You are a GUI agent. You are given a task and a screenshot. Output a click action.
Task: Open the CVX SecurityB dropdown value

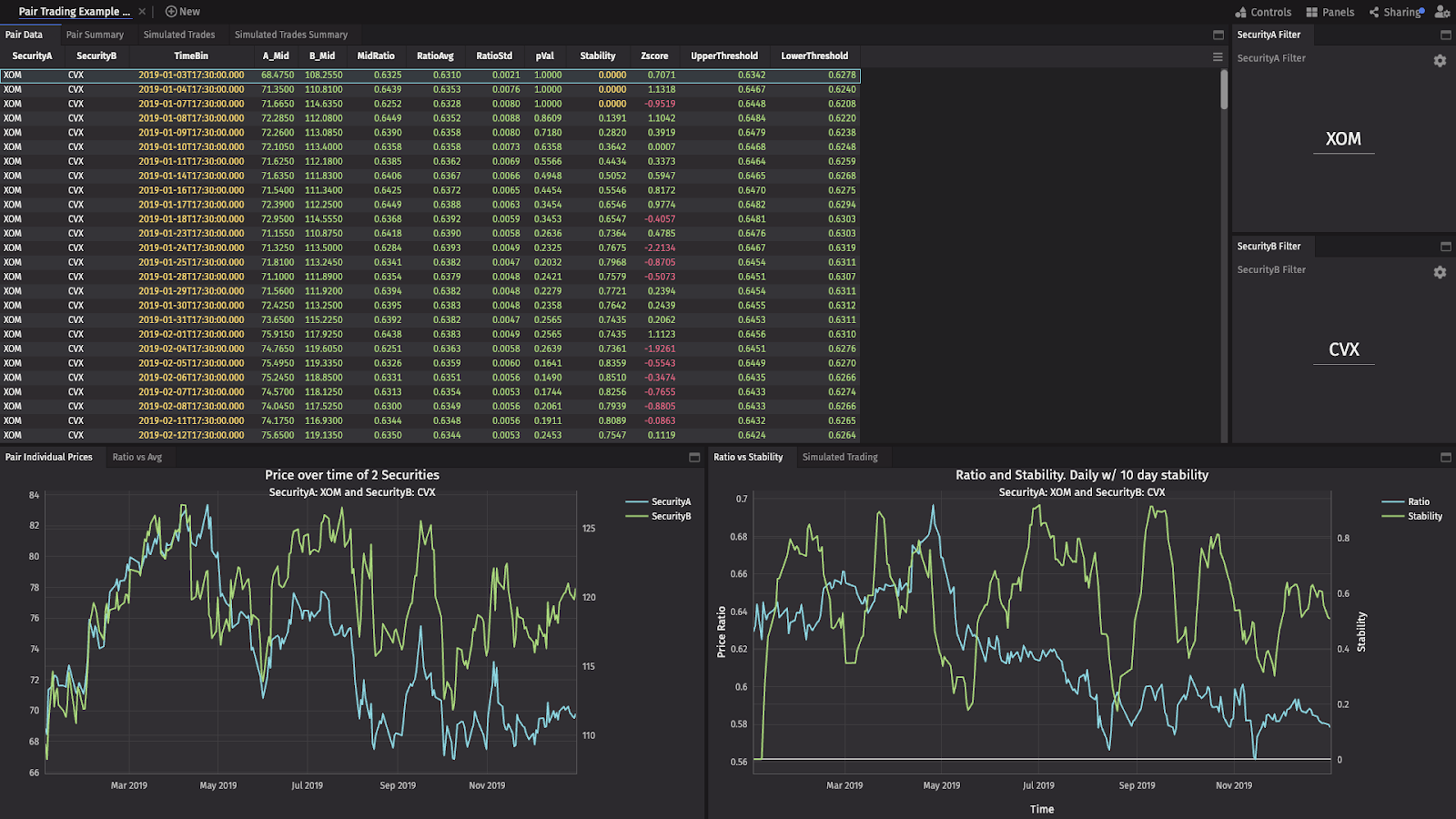pos(1343,349)
